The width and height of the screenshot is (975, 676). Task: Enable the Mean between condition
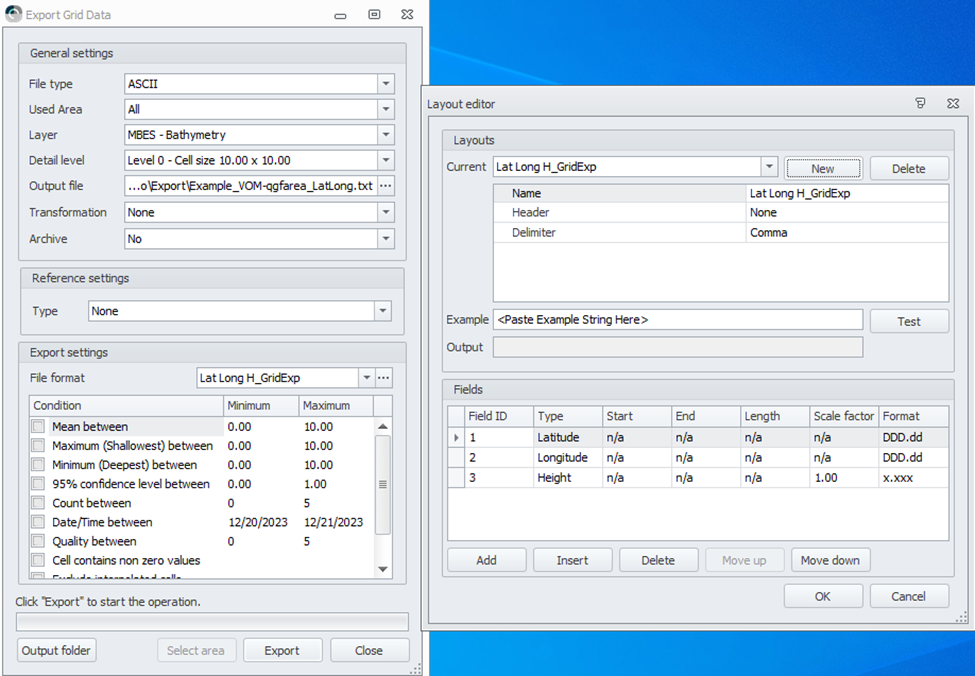[38, 427]
